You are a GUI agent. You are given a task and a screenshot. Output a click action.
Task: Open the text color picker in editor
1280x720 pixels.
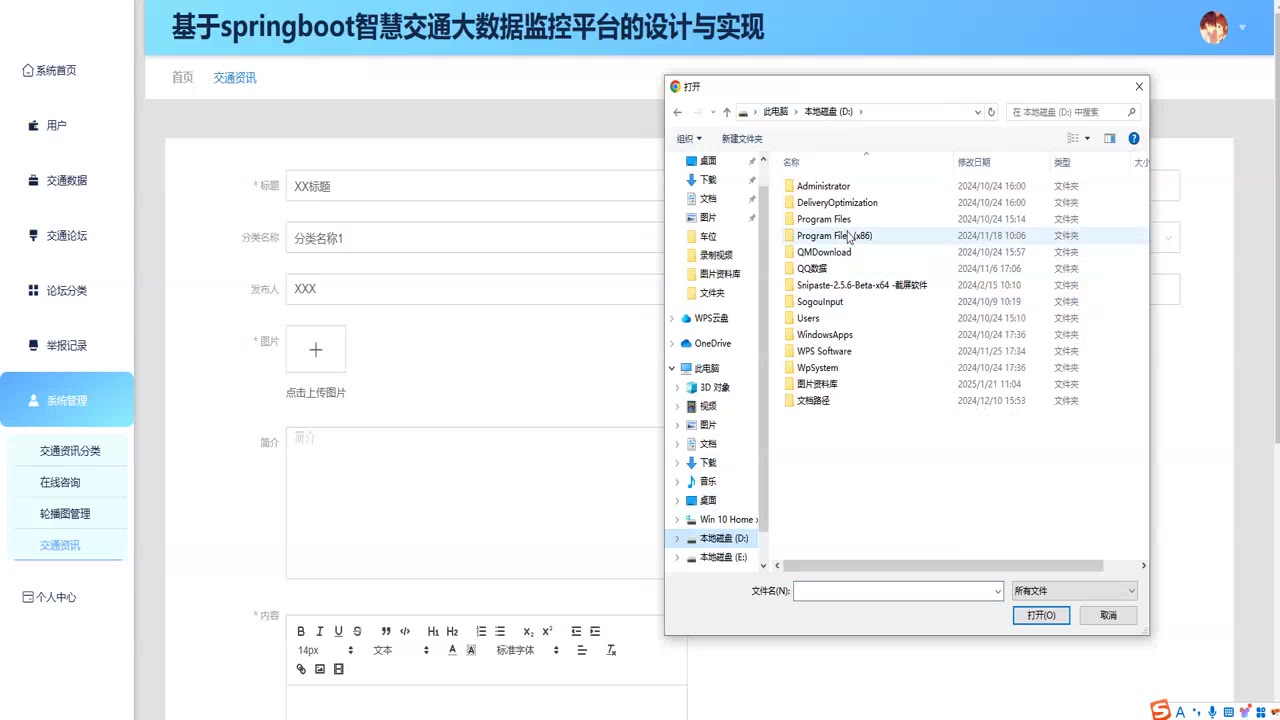tap(452, 650)
